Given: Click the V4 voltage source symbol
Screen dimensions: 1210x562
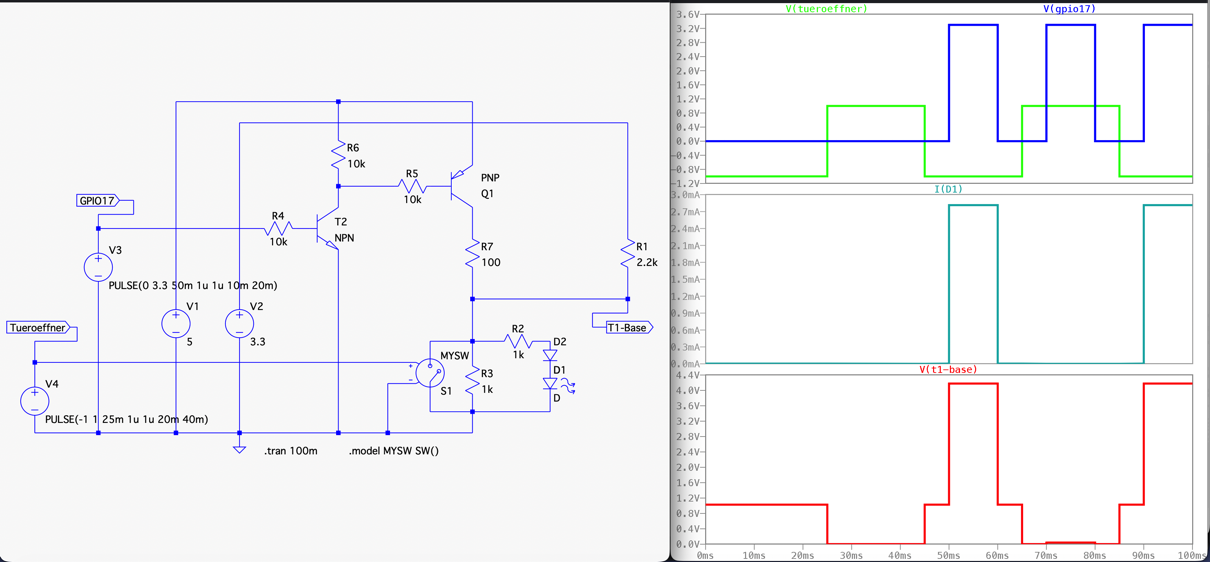Looking at the screenshot, I should pos(35,400).
